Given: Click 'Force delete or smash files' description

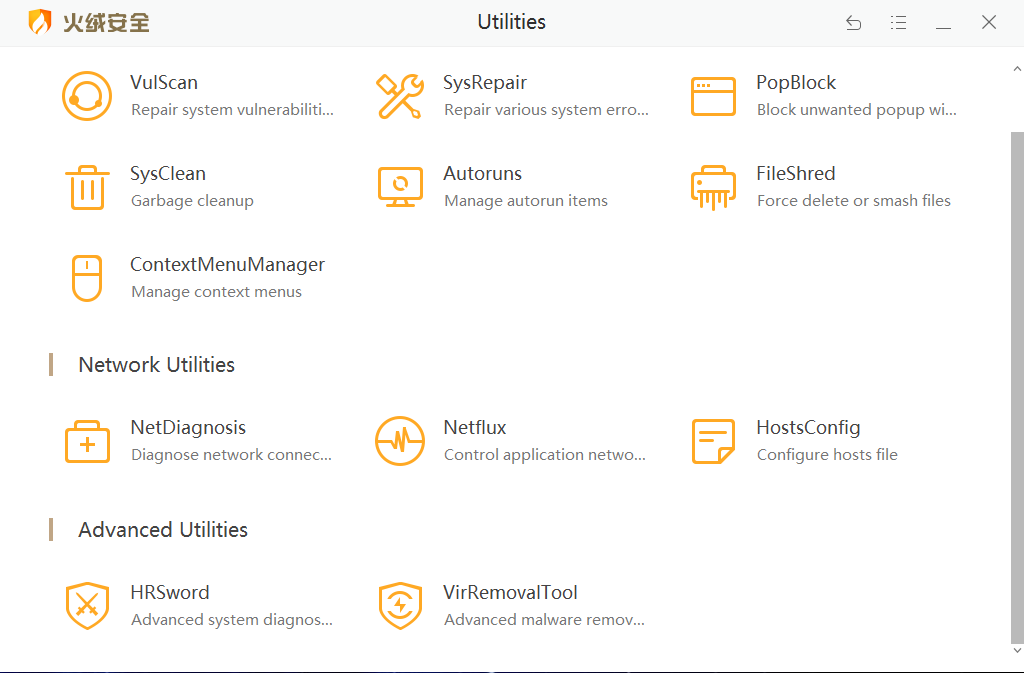Looking at the screenshot, I should click(x=854, y=201).
